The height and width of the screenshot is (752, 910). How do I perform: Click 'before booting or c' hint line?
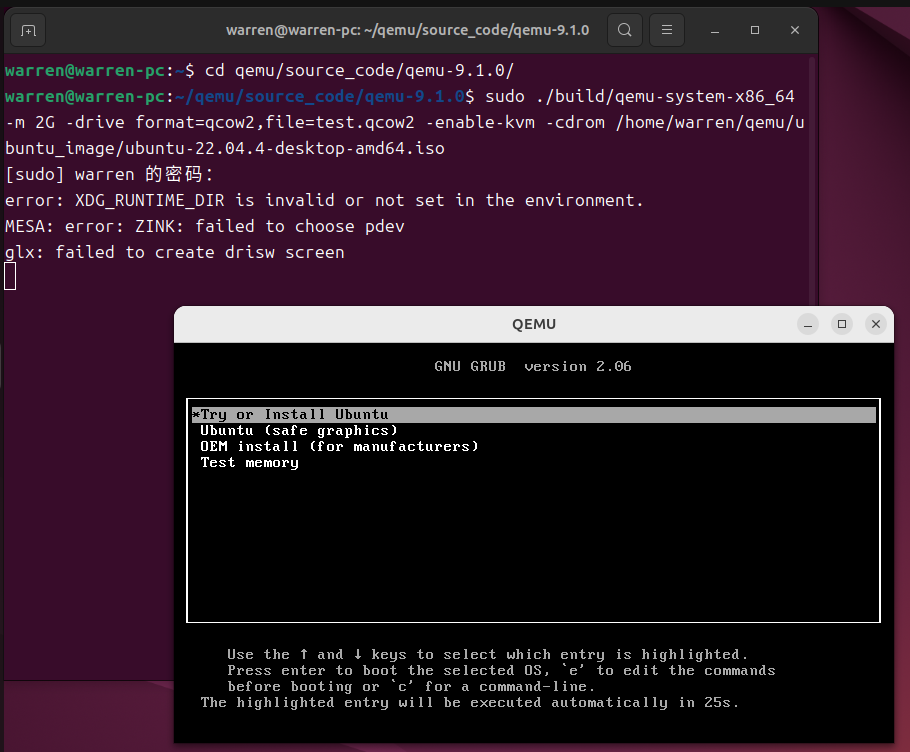coord(411,687)
